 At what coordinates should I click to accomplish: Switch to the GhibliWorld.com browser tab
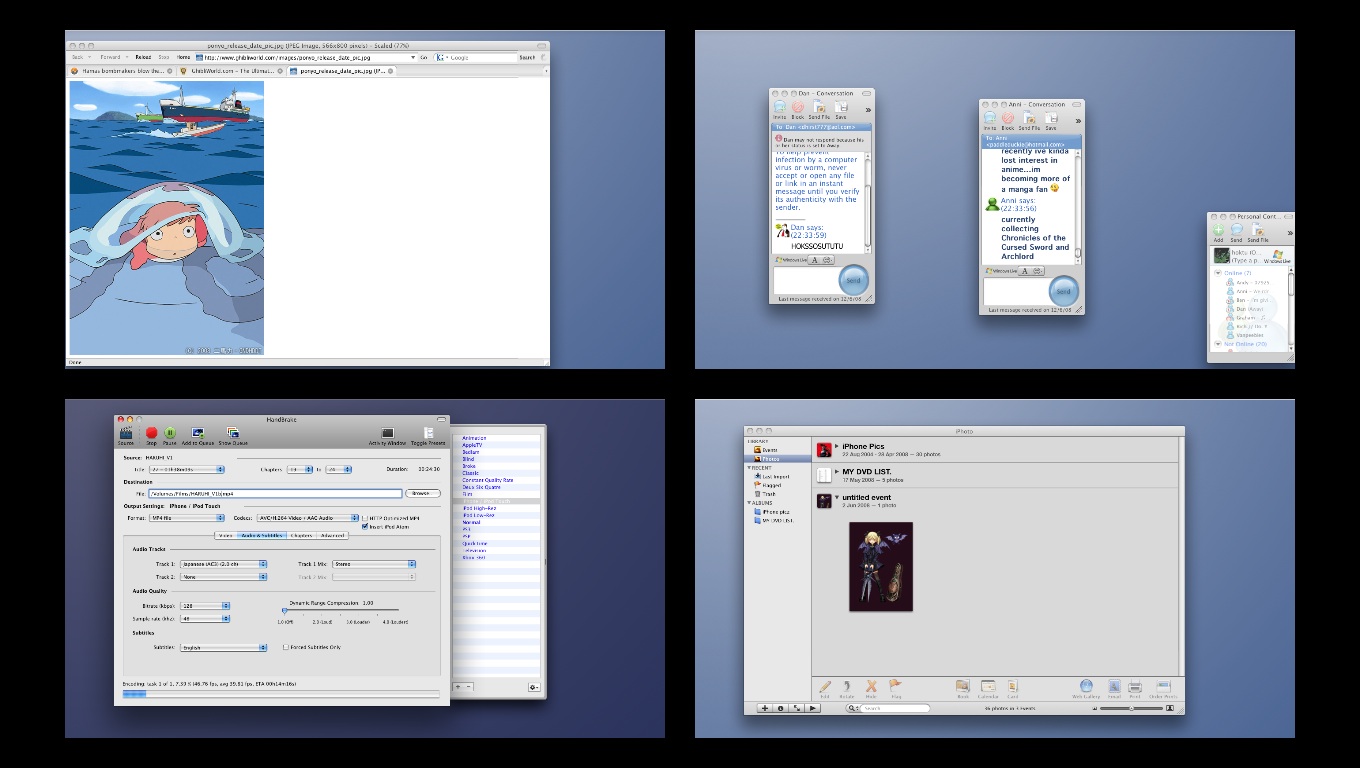click(x=231, y=71)
